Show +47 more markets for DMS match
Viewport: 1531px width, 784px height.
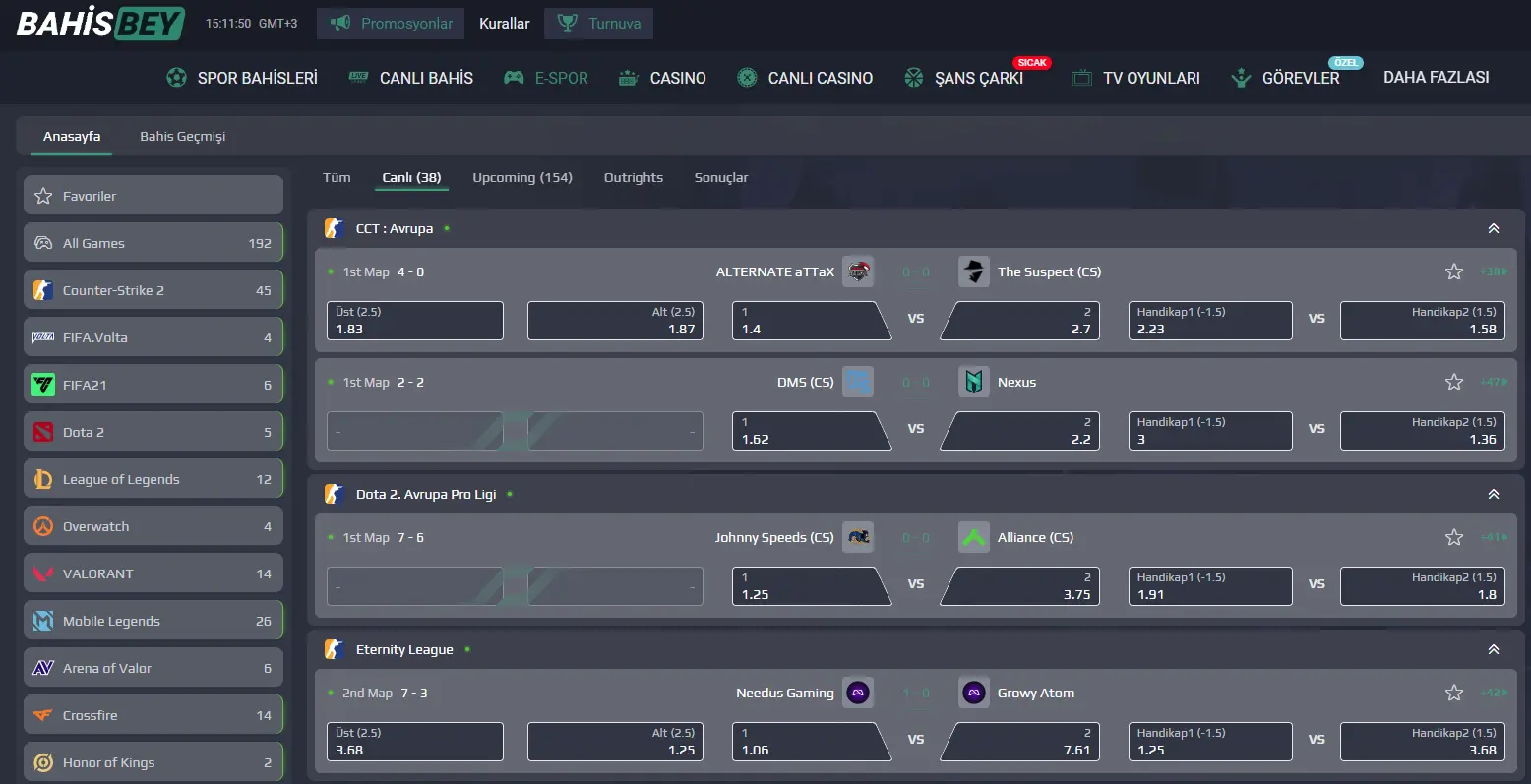pos(1493,382)
